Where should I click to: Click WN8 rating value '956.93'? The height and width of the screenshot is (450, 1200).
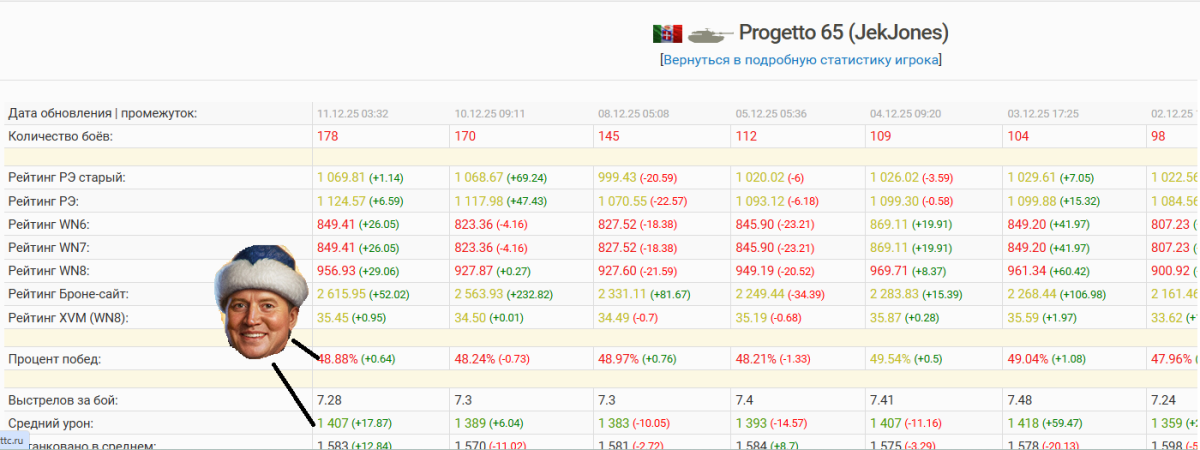pyautogui.click(x=336, y=271)
